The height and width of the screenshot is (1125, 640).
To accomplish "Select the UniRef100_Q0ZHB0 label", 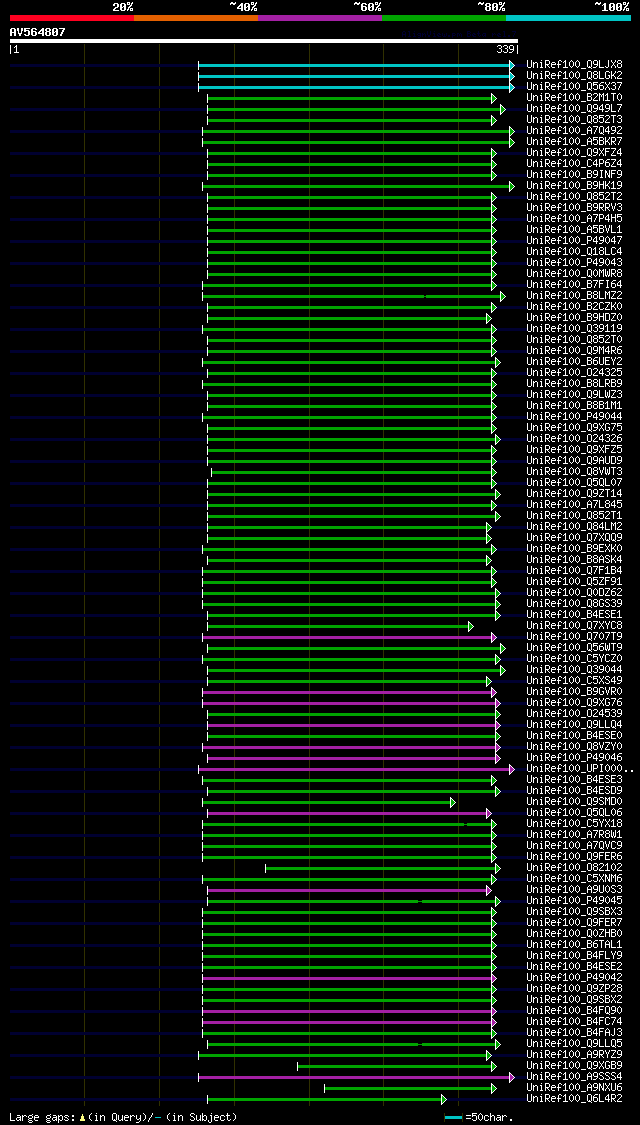I will [x=574, y=933].
